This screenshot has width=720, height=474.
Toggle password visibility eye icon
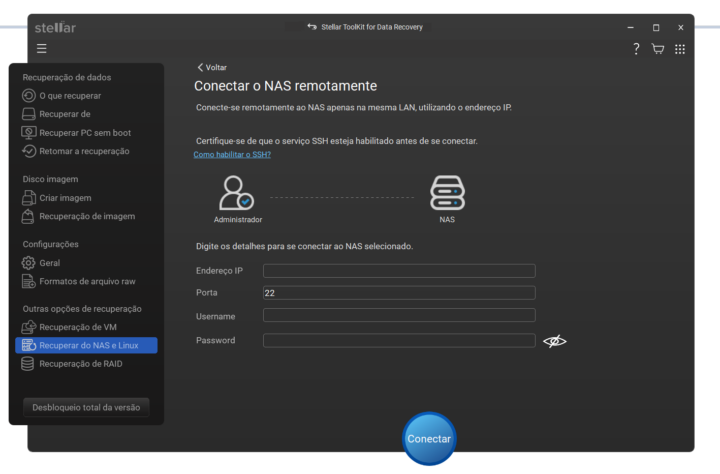(x=555, y=341)
